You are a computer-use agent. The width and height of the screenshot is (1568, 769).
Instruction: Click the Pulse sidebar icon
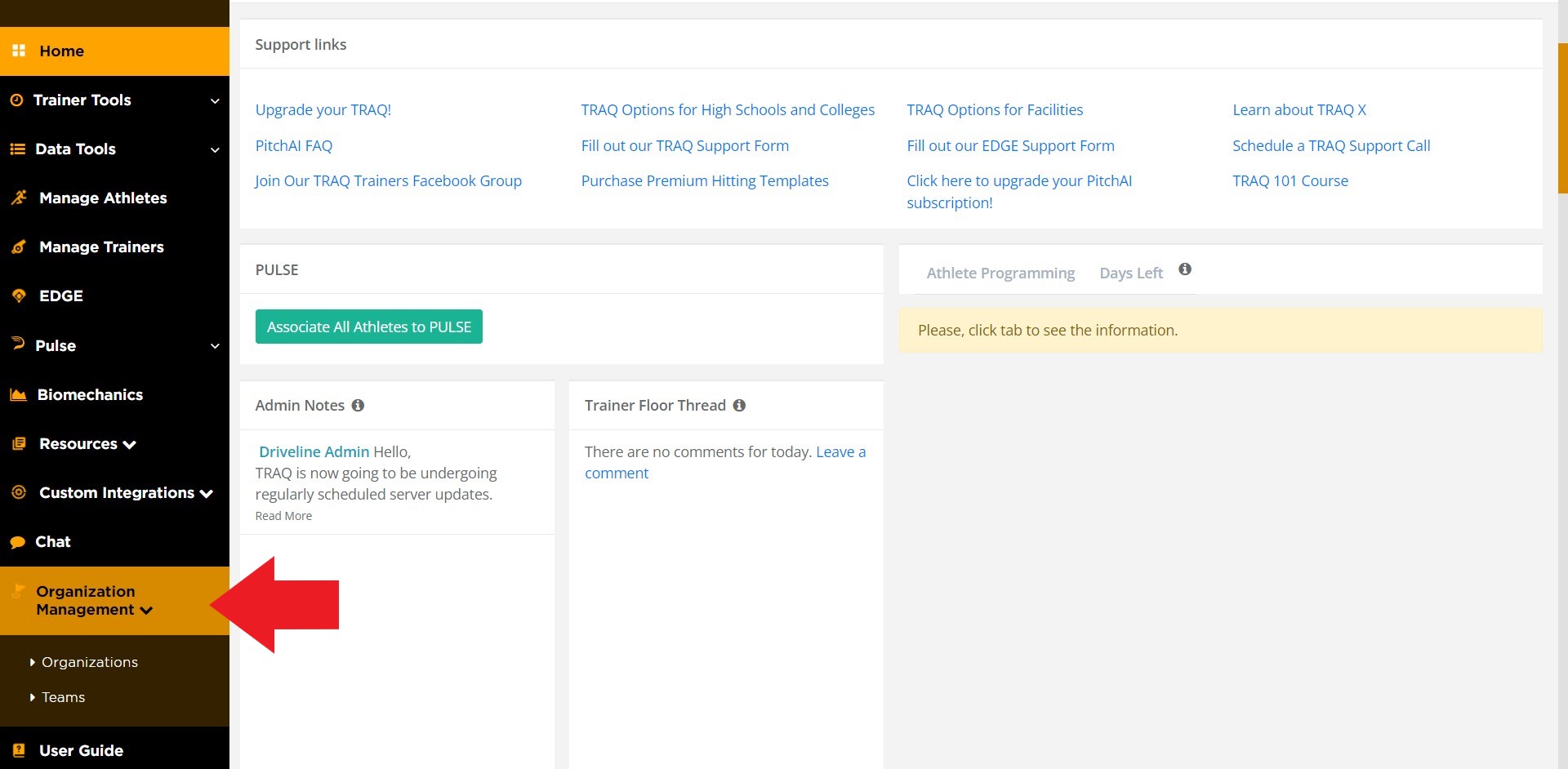(18, 344)
